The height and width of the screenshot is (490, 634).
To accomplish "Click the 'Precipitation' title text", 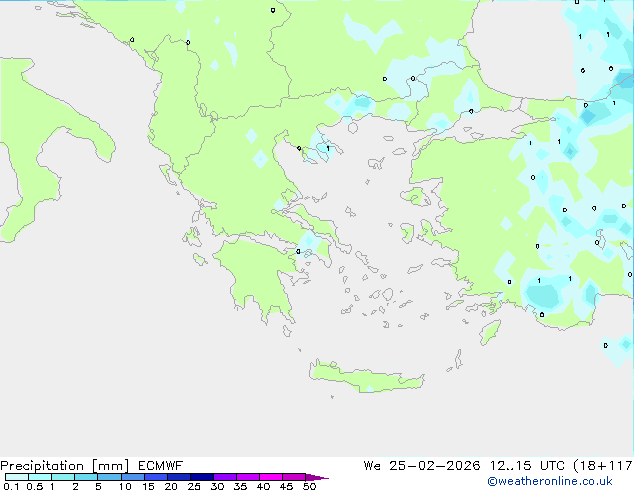I will [x=42, y=466].
